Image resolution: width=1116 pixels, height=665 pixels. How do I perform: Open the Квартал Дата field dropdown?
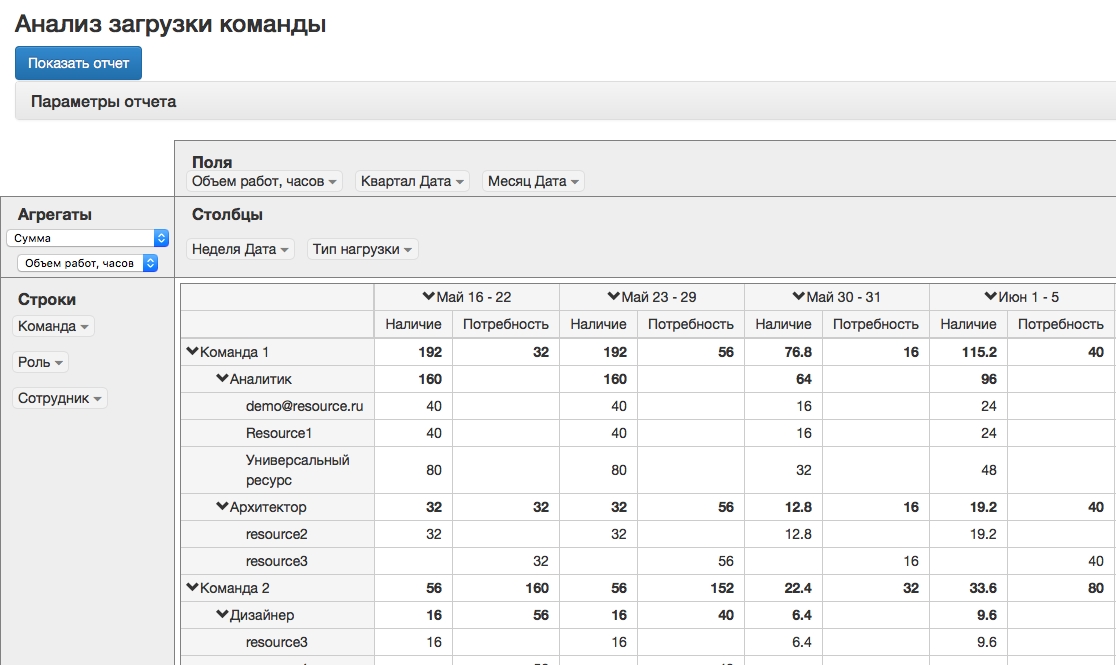coord(414,181)
